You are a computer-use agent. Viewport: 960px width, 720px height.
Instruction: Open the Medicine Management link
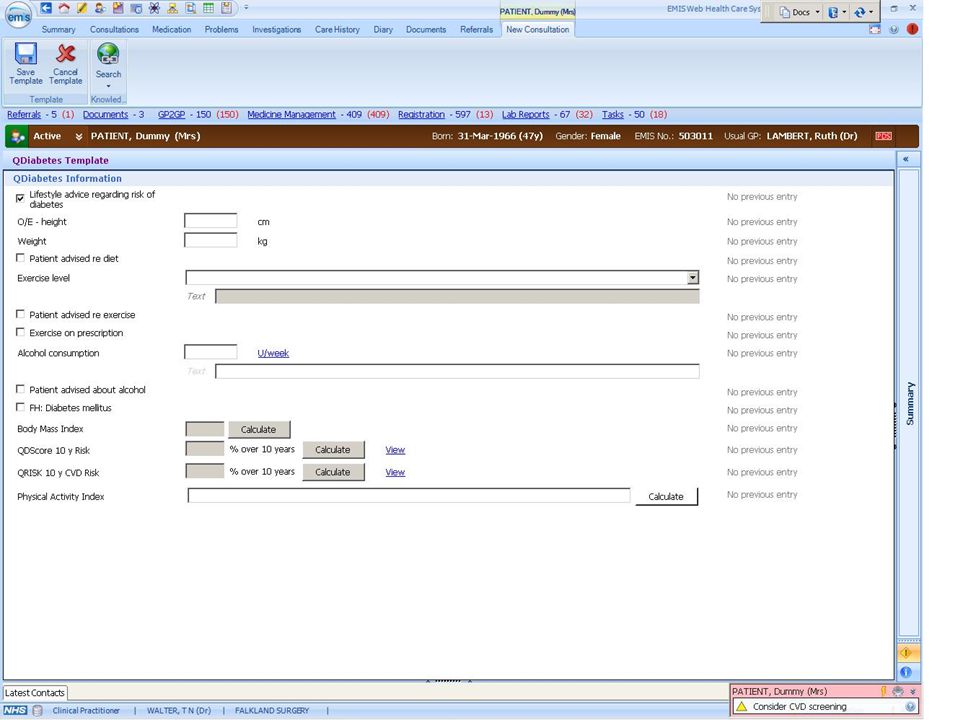point(291,114)
